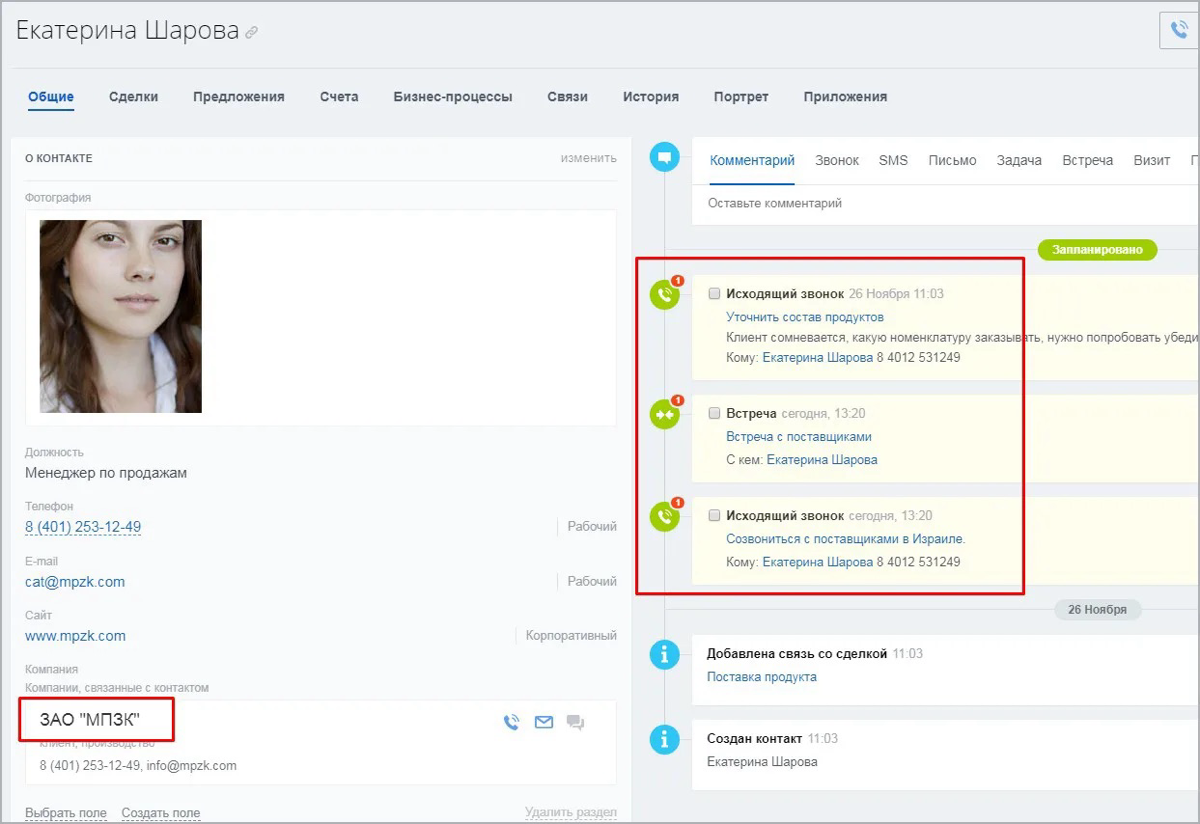1200x824 pixels.
Task: Click the 'Создать поле' link
Action: 160,813
